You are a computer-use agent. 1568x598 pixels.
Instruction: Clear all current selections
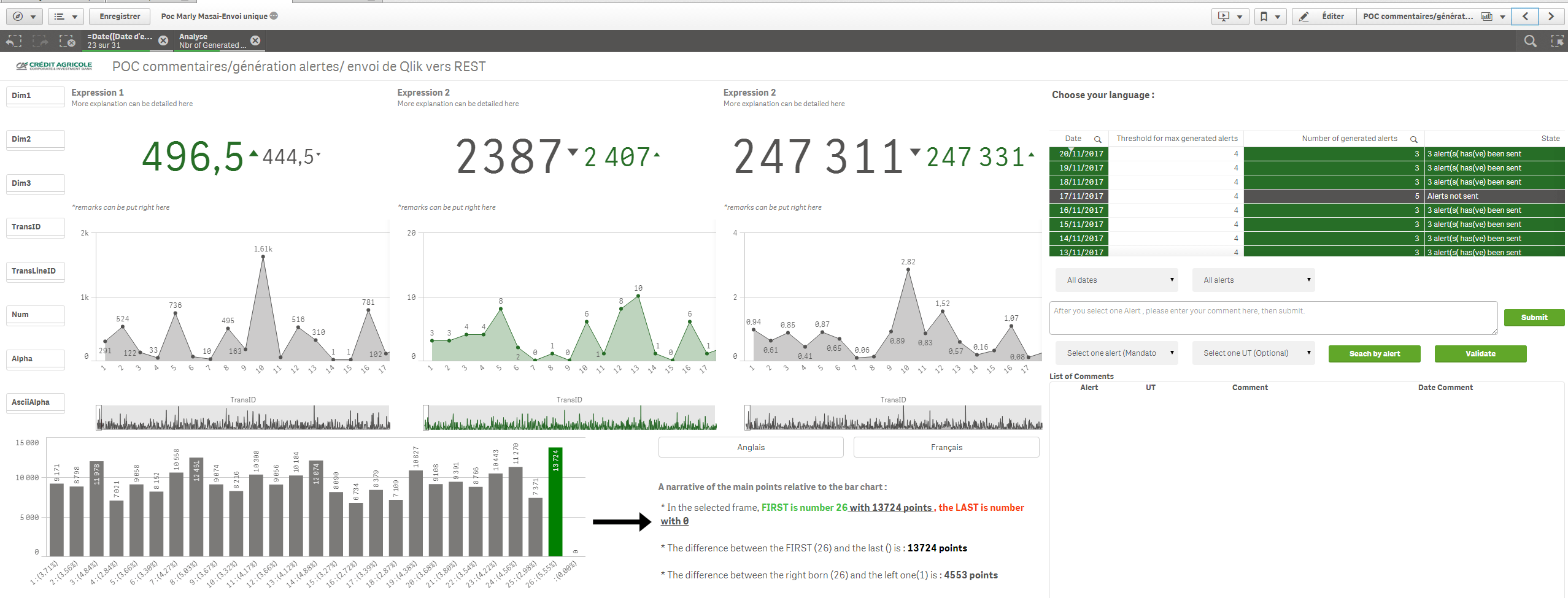66,40
